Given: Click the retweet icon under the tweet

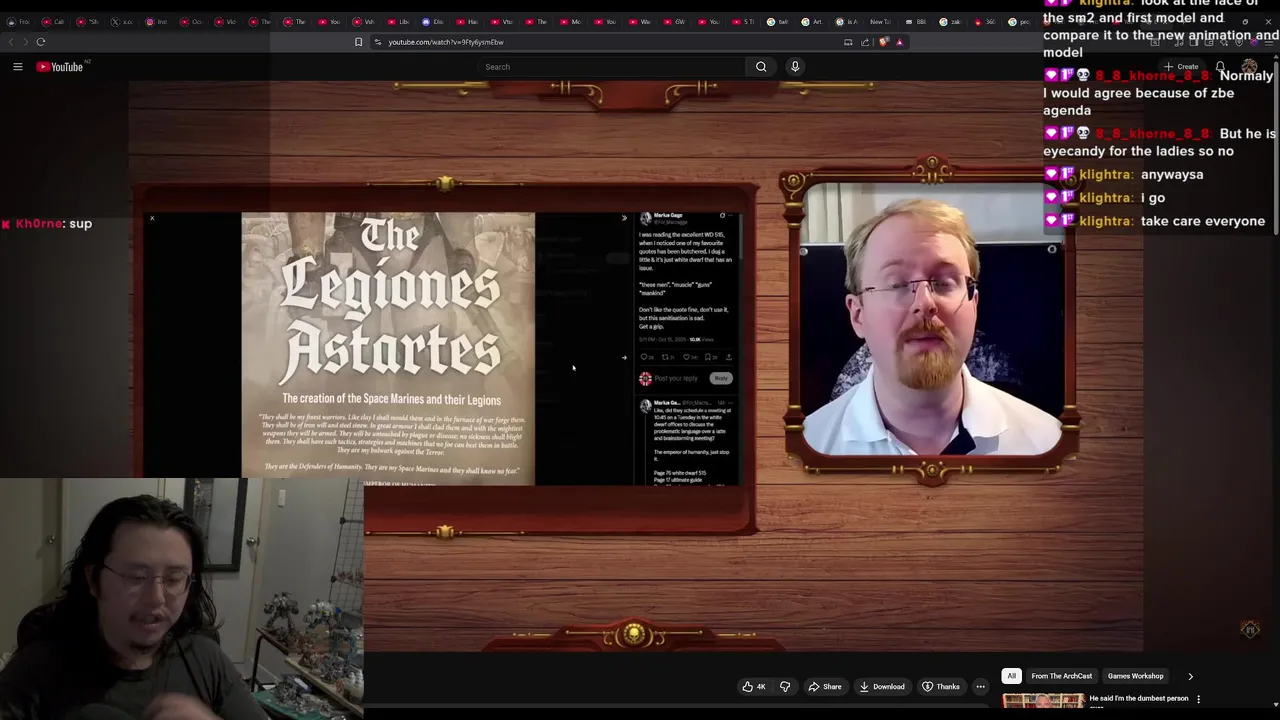Looking at the screenshot, I should (x=666, y=357).
